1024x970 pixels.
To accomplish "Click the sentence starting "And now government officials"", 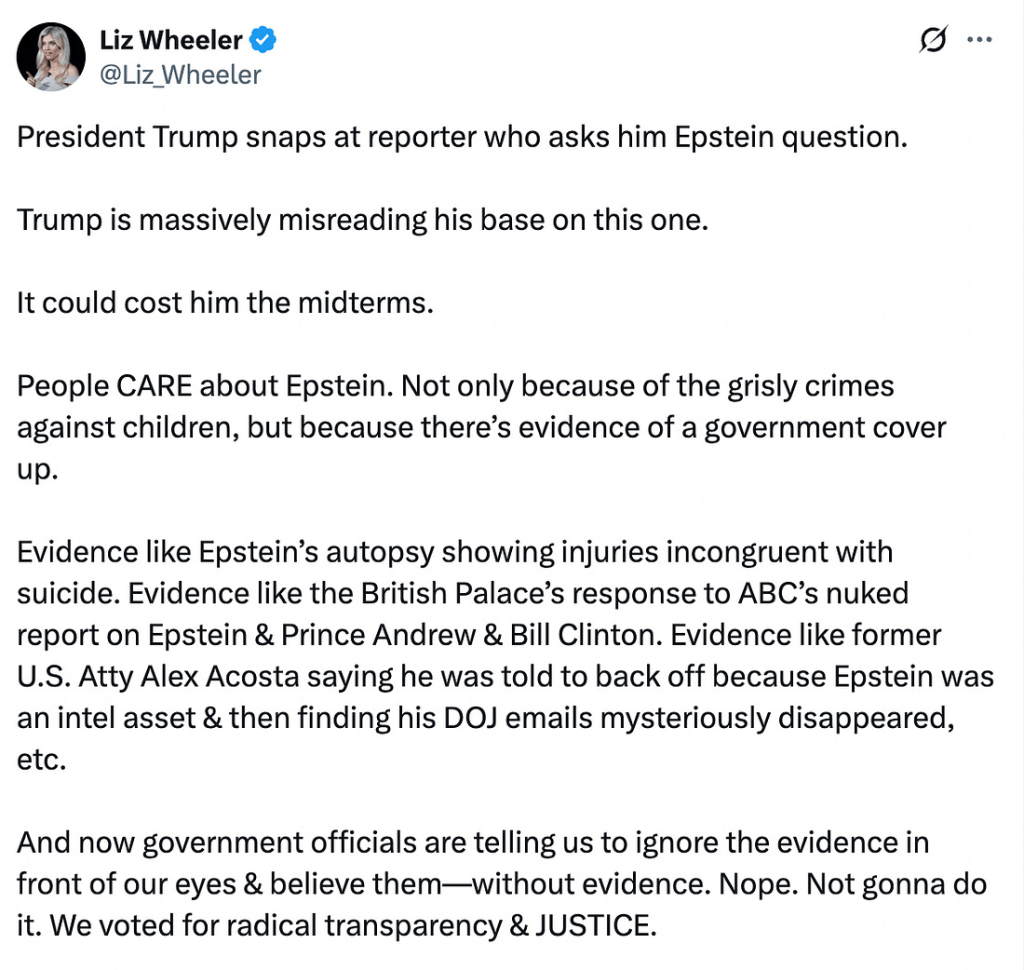I will pos(472,842).
